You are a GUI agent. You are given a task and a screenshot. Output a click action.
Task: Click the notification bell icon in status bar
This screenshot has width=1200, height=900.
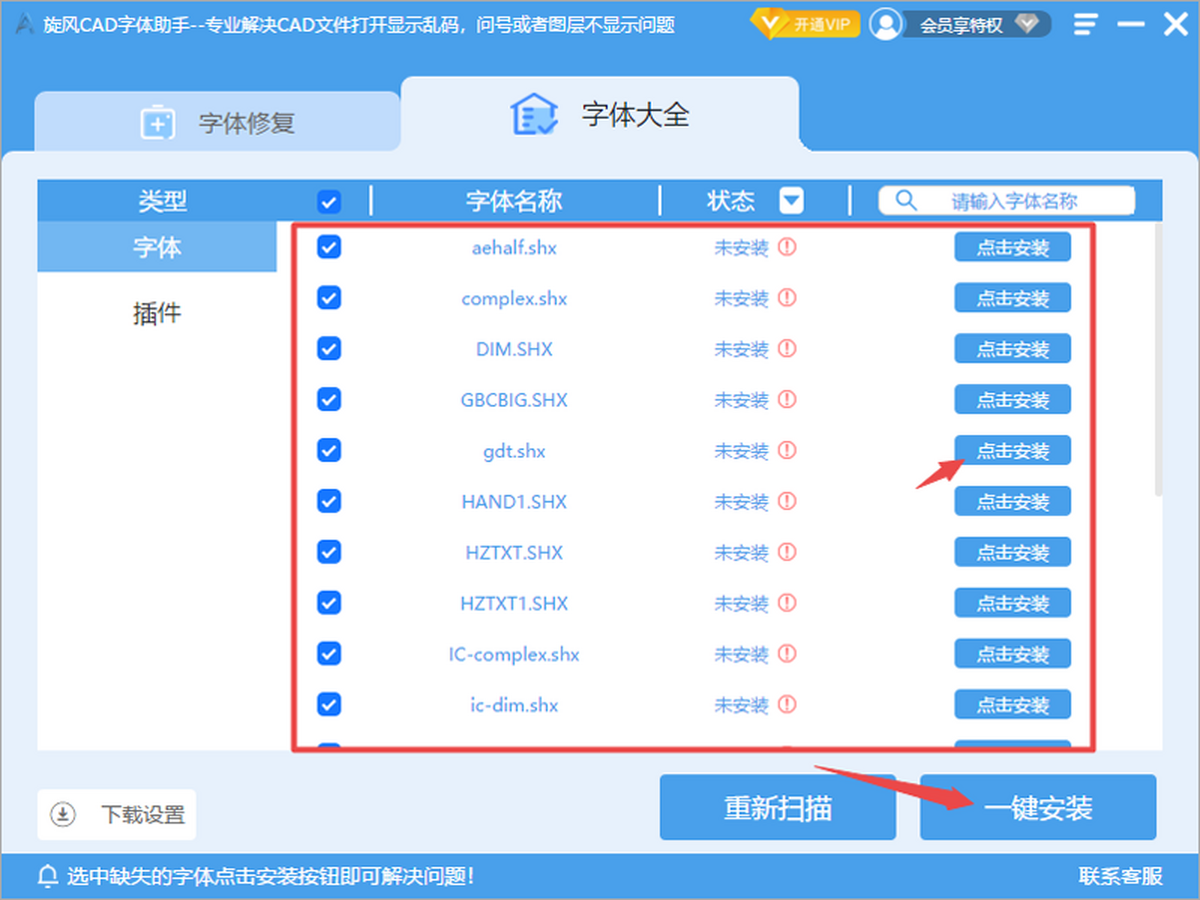coord(47,877)
